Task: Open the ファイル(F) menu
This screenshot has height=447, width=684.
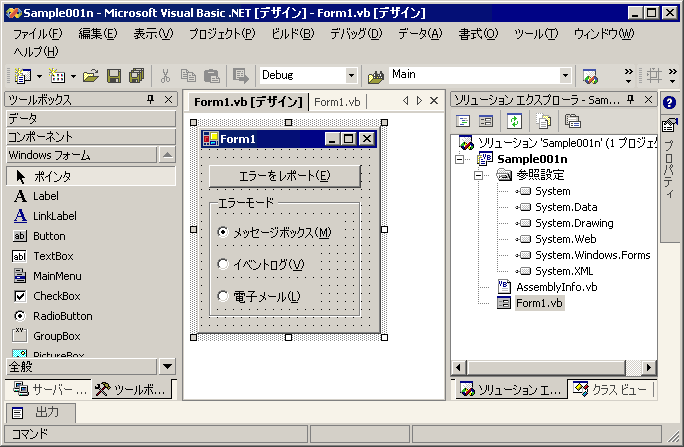Action: pos(38,34)
